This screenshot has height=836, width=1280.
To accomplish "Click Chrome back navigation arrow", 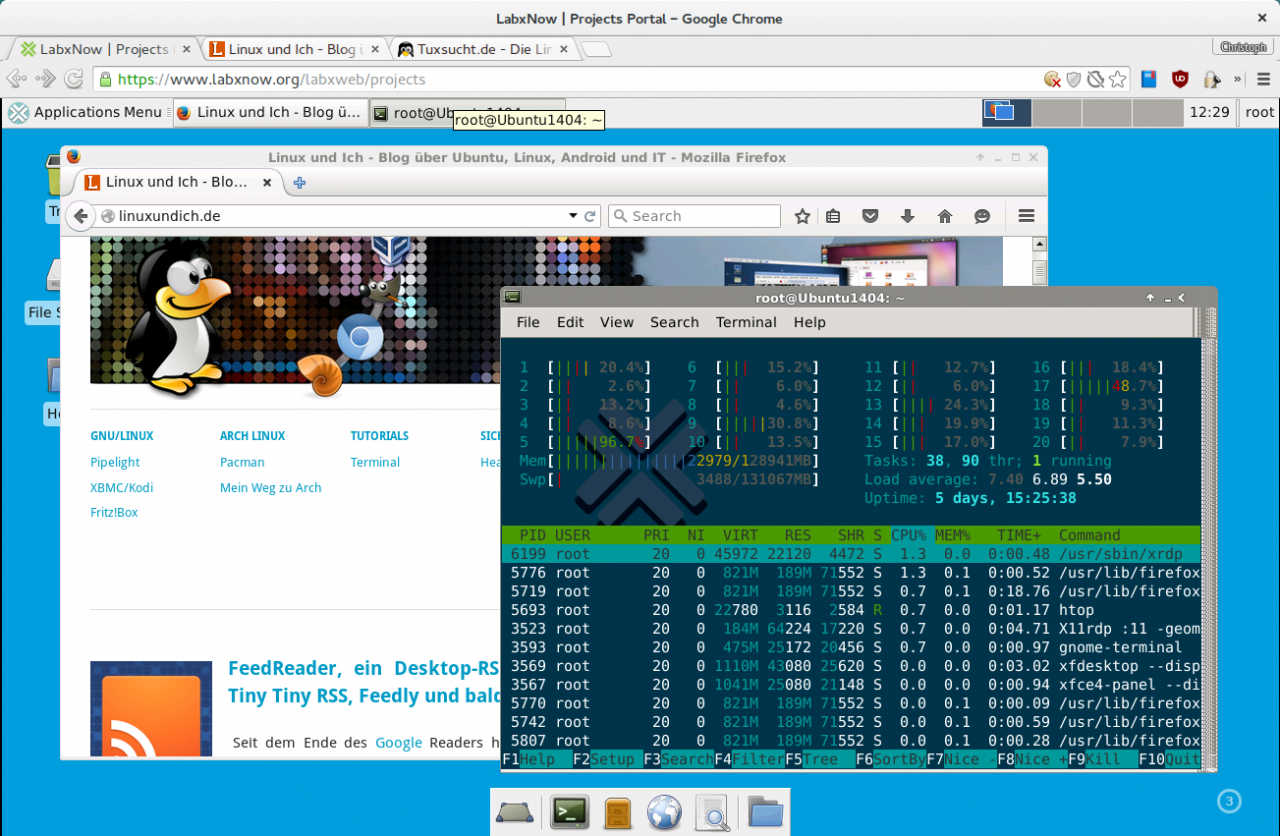I will pyautogui.click(x=16, y=79).
